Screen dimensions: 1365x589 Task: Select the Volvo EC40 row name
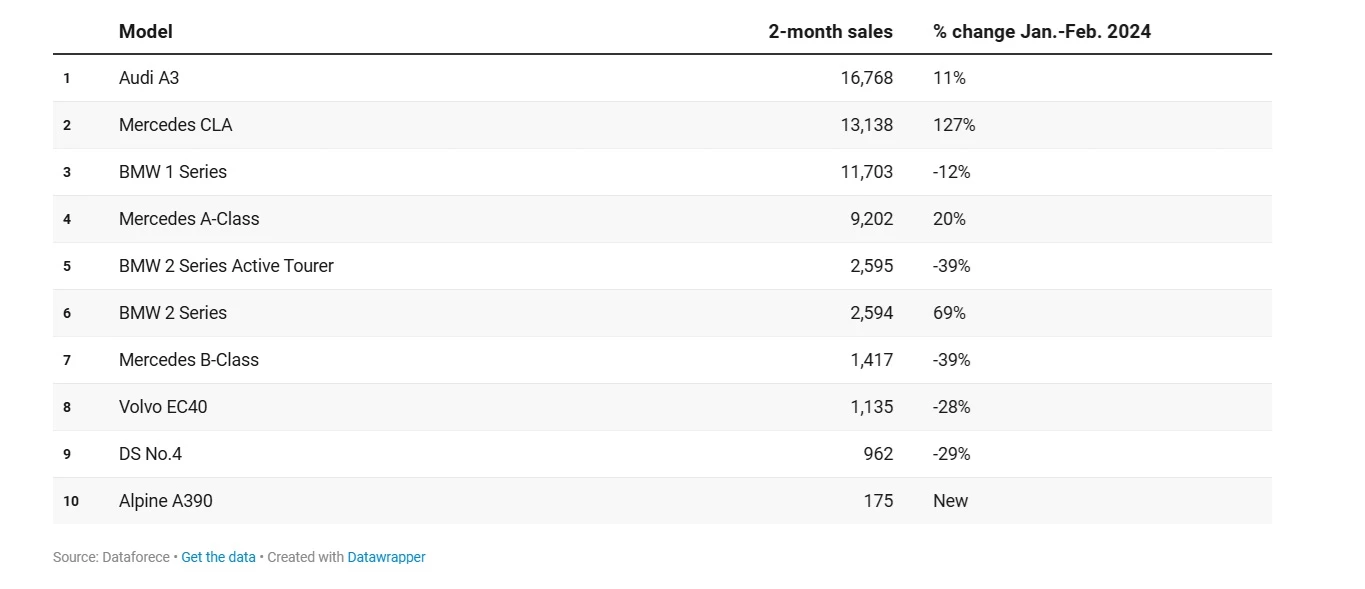point(163,406)
